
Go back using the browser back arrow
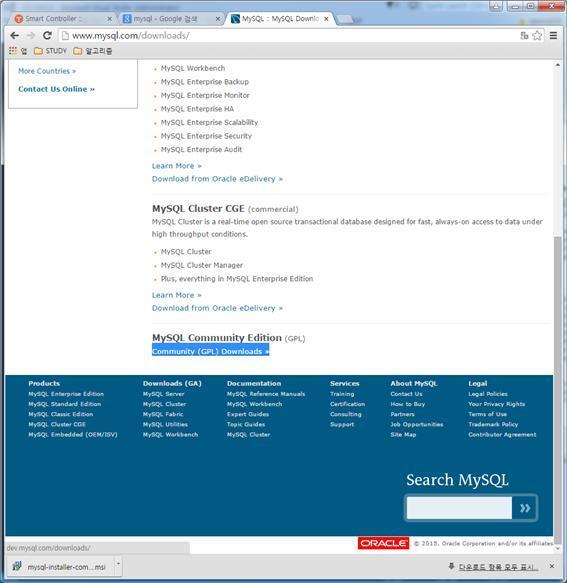tap(15, 36)
